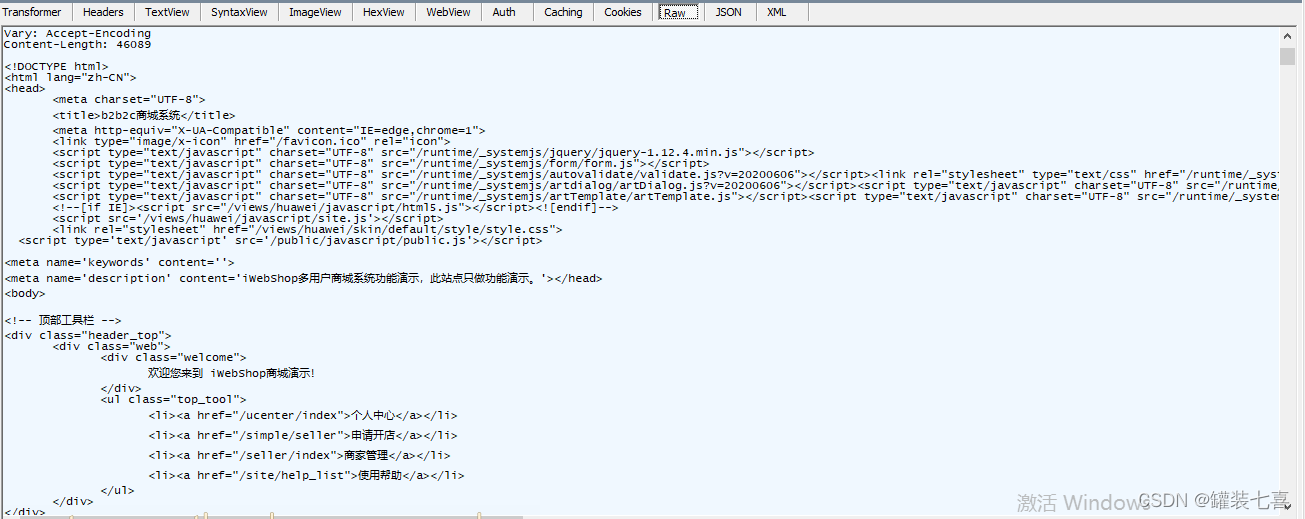Screen dimensions: 1305x519
Task: Open the Headers tab
Action: (103, 12)
